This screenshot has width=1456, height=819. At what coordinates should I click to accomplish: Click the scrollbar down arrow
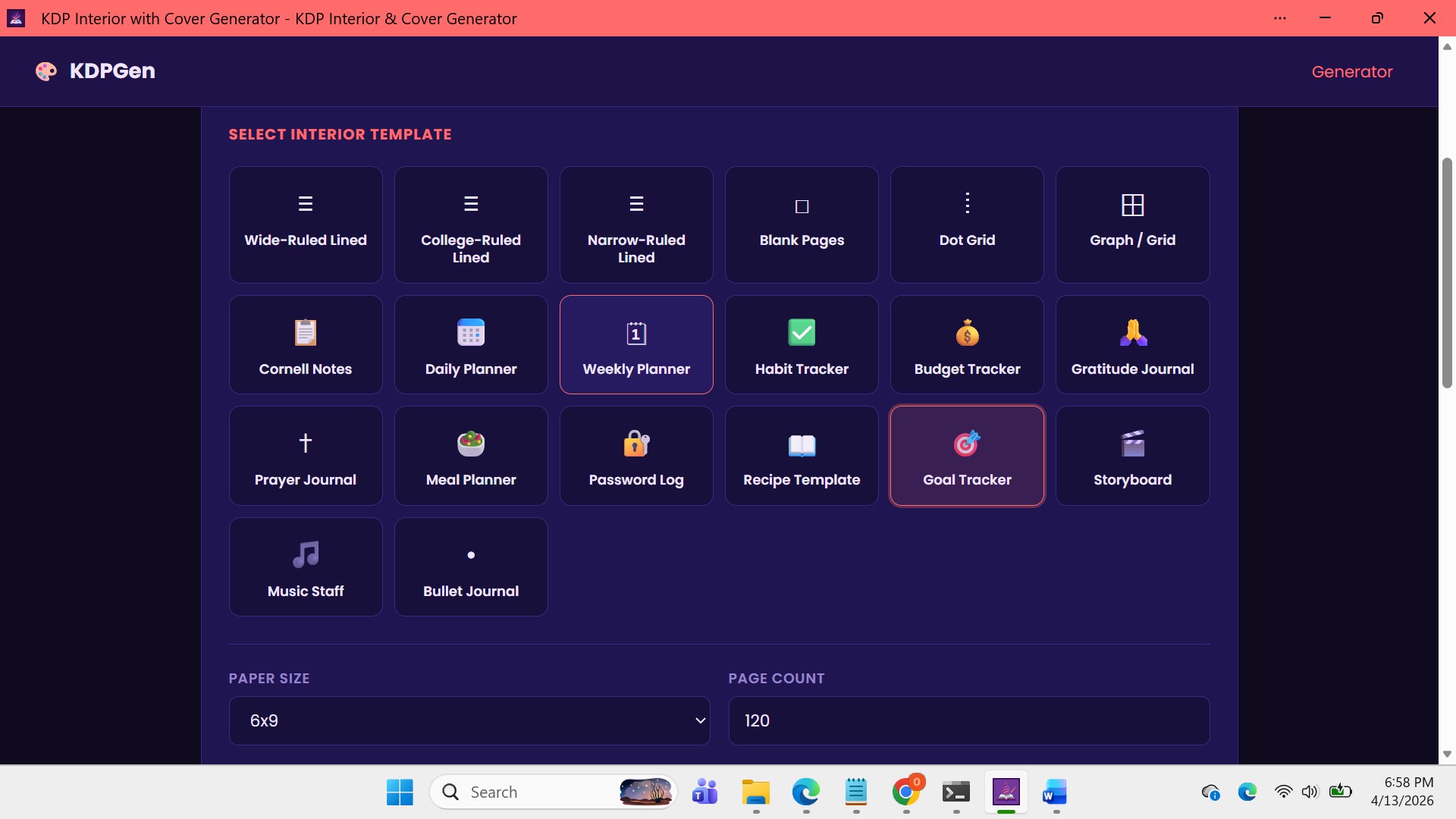pos(1447,754)
